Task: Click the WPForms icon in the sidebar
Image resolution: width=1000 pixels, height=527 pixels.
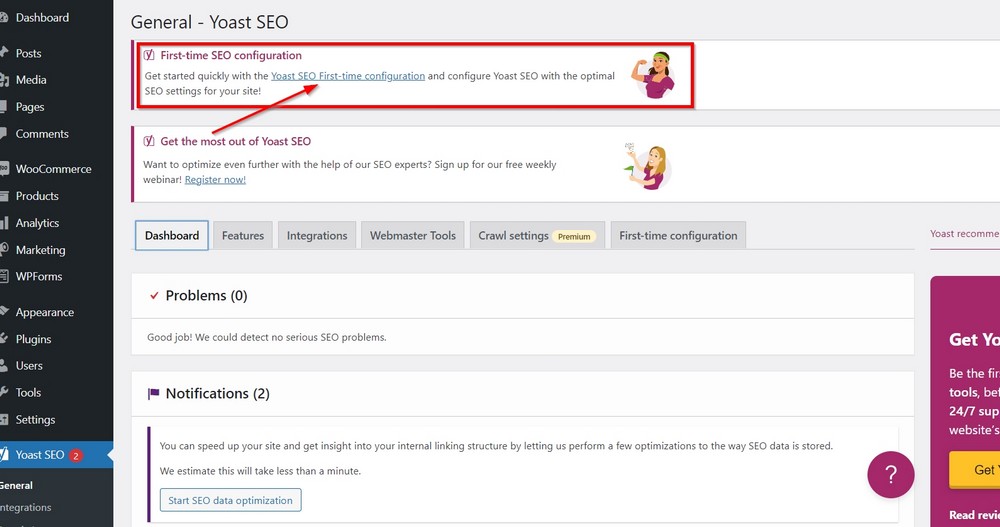Action: coord(4,277)
